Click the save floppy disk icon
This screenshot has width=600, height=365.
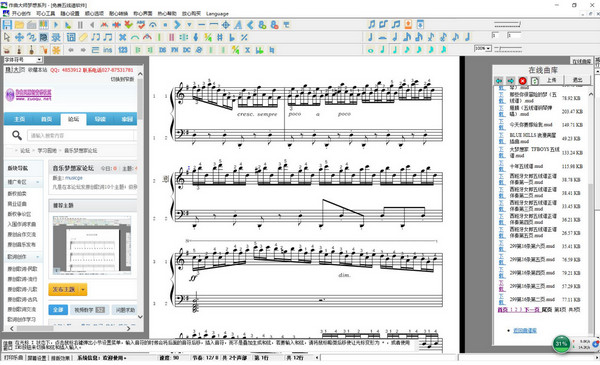click(7, 25)
